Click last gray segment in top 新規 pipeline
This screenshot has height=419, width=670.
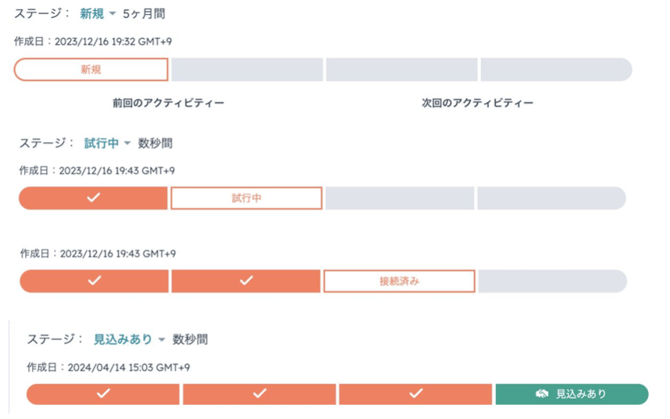tap(556, 70)
